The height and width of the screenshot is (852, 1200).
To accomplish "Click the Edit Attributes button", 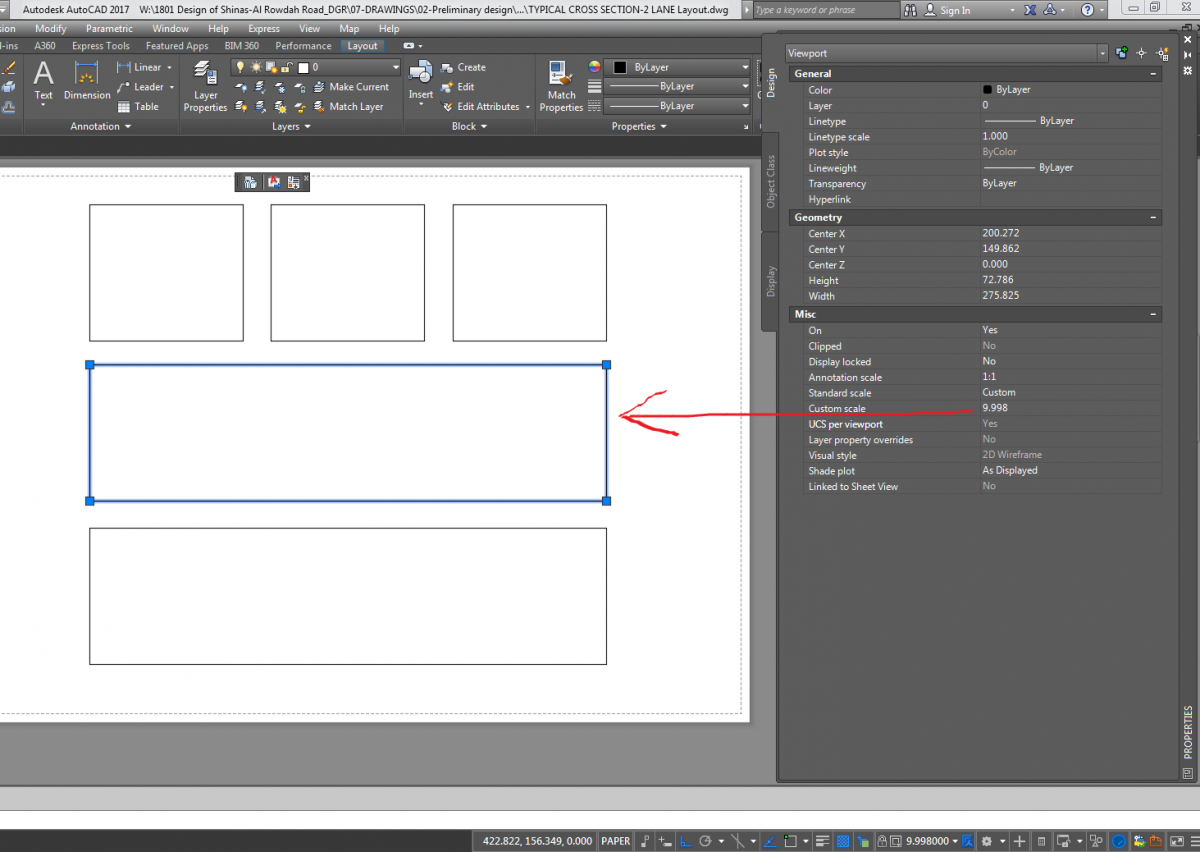I will click(488, 107).
